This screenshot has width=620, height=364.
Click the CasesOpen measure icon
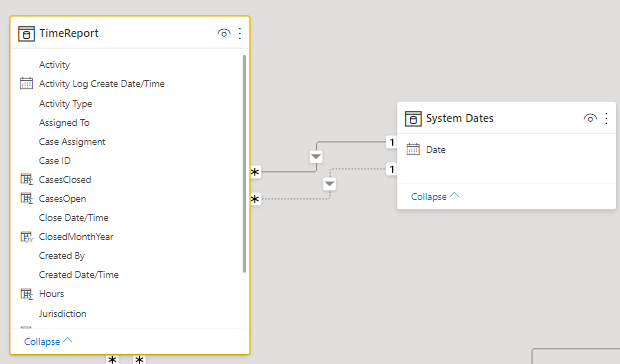(26, 198)
